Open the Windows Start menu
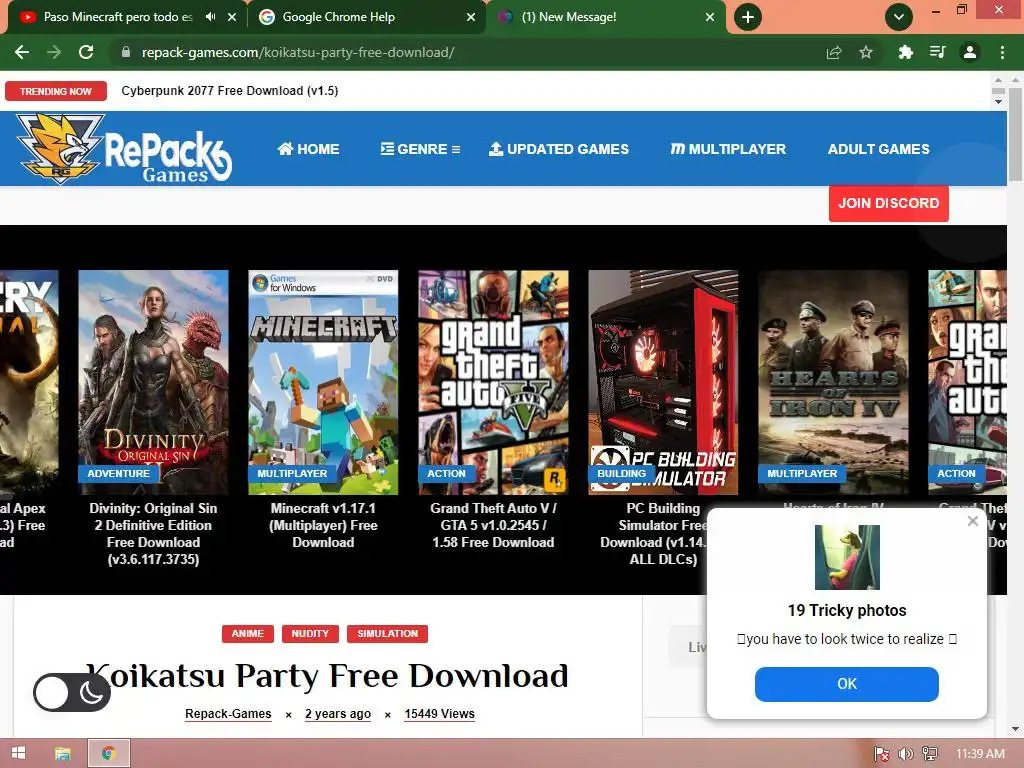The height and width of the screenshot is (768, 1024). tap(18, 753)
